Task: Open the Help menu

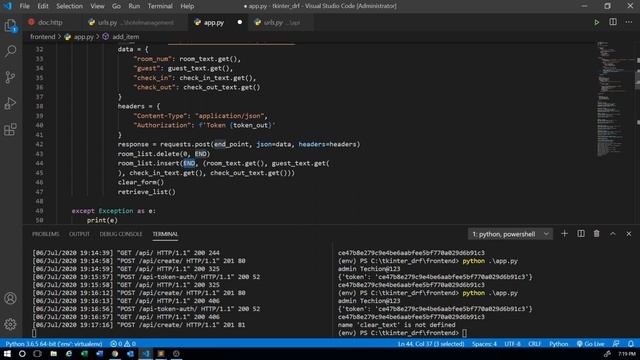Action: click(x=187, y=6)
